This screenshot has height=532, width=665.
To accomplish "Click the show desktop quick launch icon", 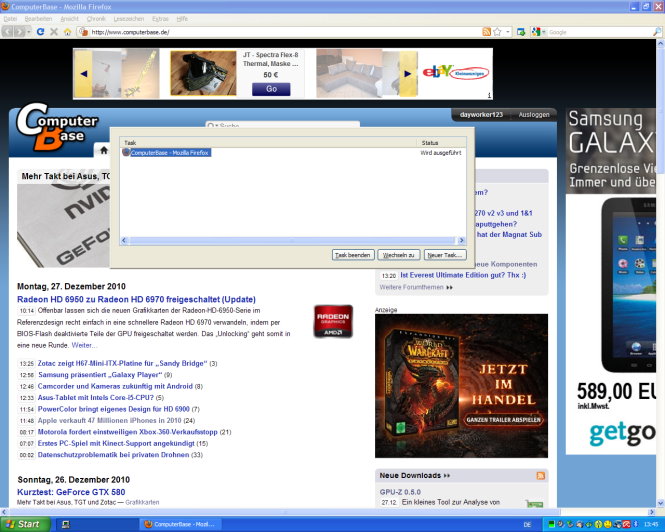I will tap(65, 525).
